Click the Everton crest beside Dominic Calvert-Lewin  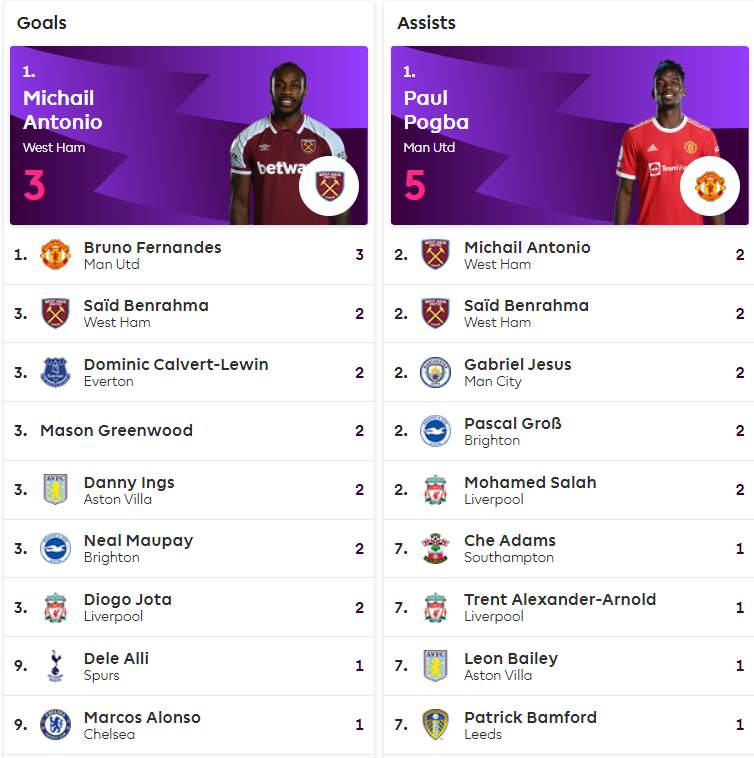[x=55, y=373]
